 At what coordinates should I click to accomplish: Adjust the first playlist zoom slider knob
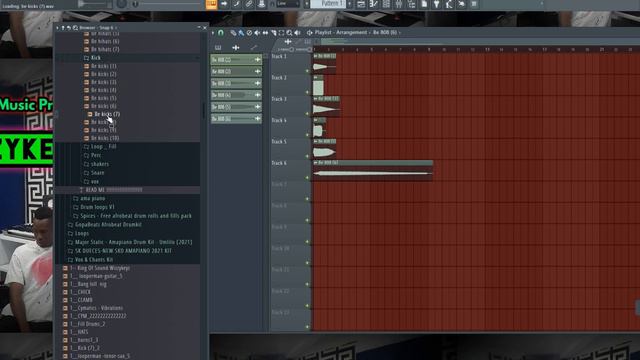pos(291,49)
